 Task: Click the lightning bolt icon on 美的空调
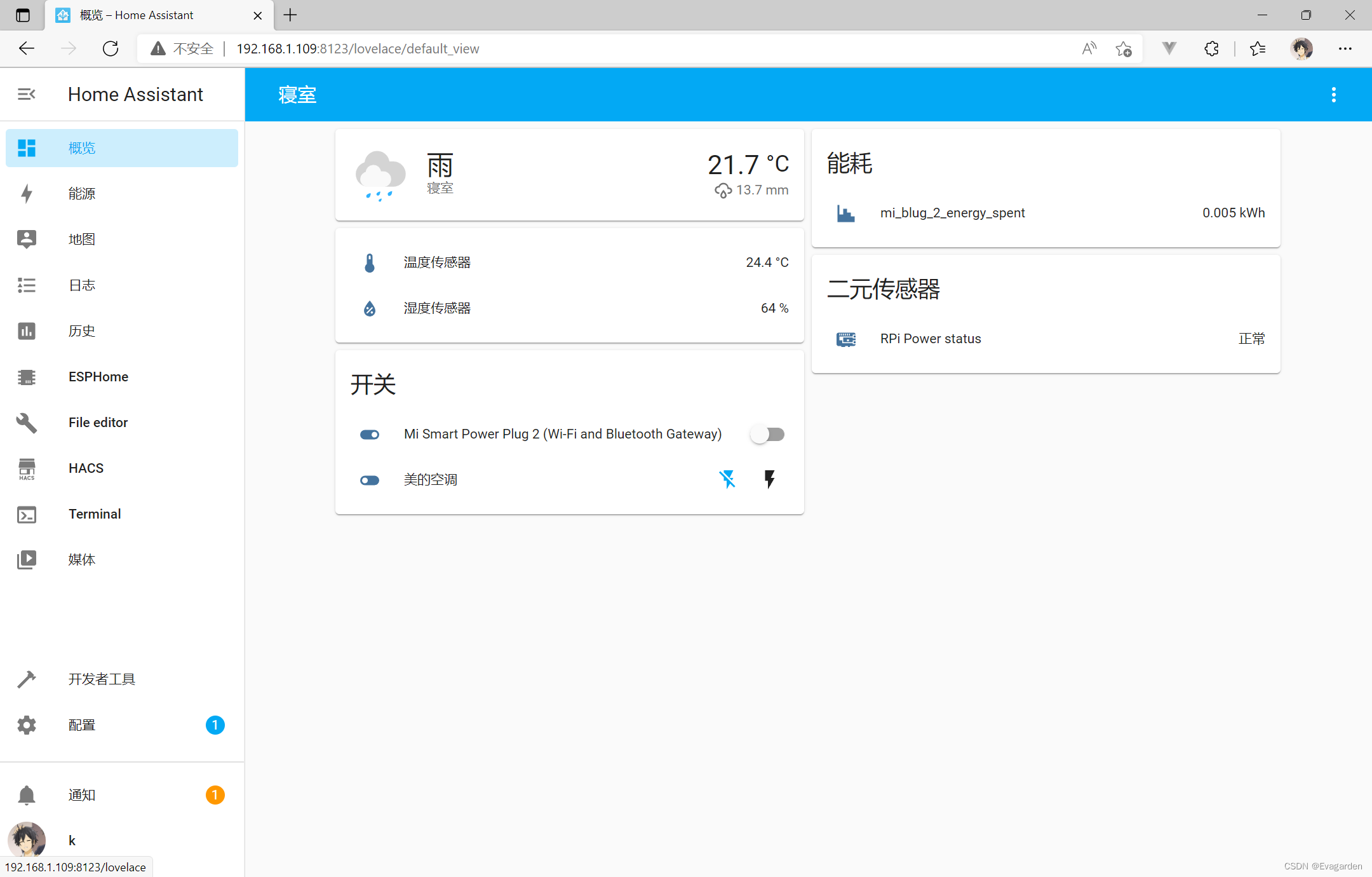click(x=770, y=479)
